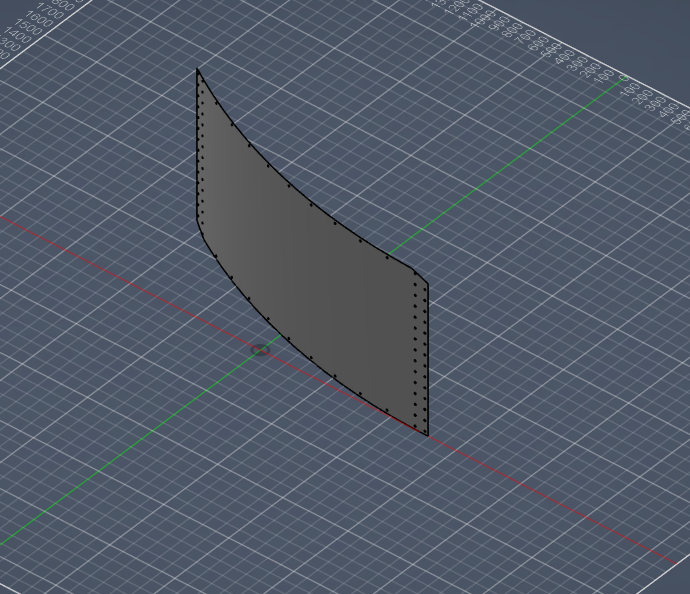Click the "1500" grid ruler label

[27, 29]
